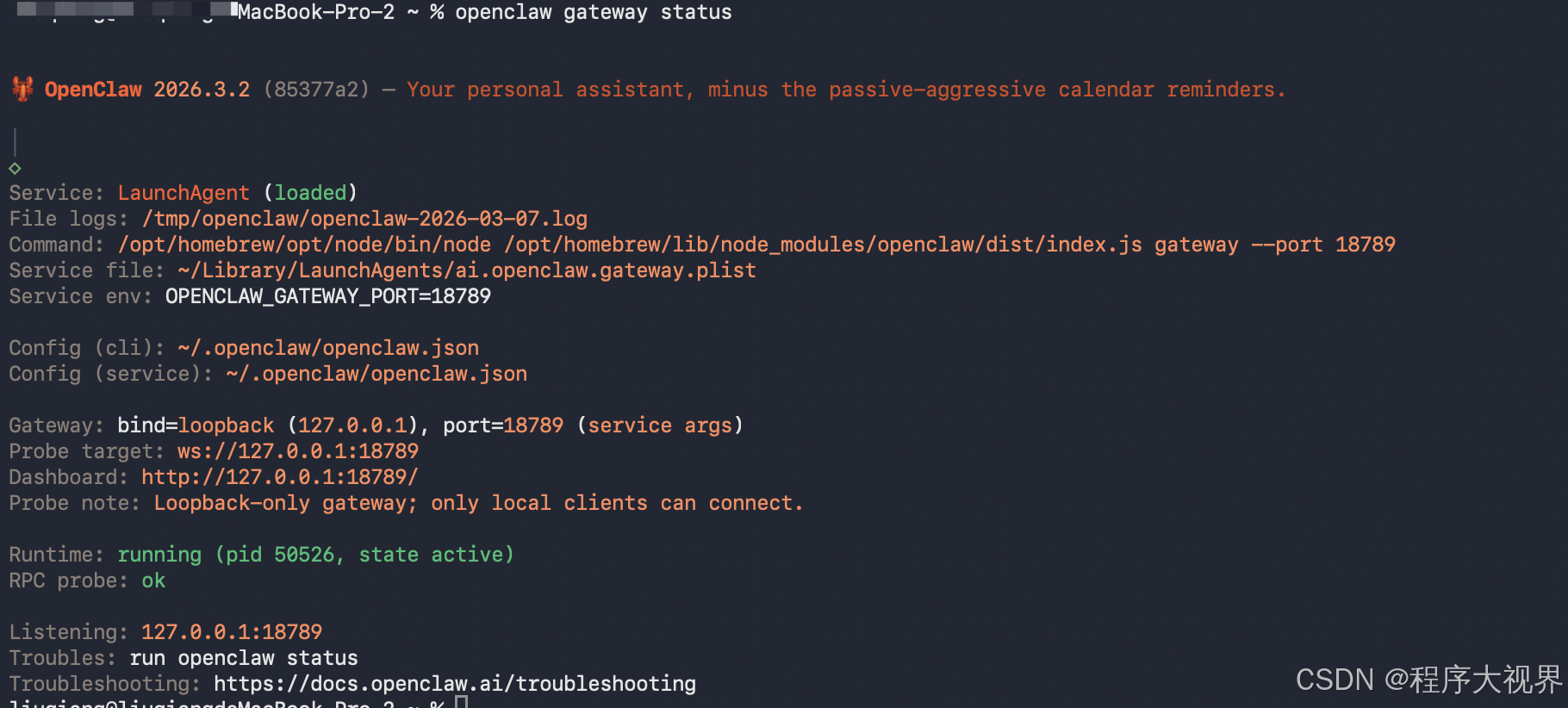Click the ai.openclaw.gateway.plist service file path
This screenshot has width=1568, height=708.
(x=467, y=270)
